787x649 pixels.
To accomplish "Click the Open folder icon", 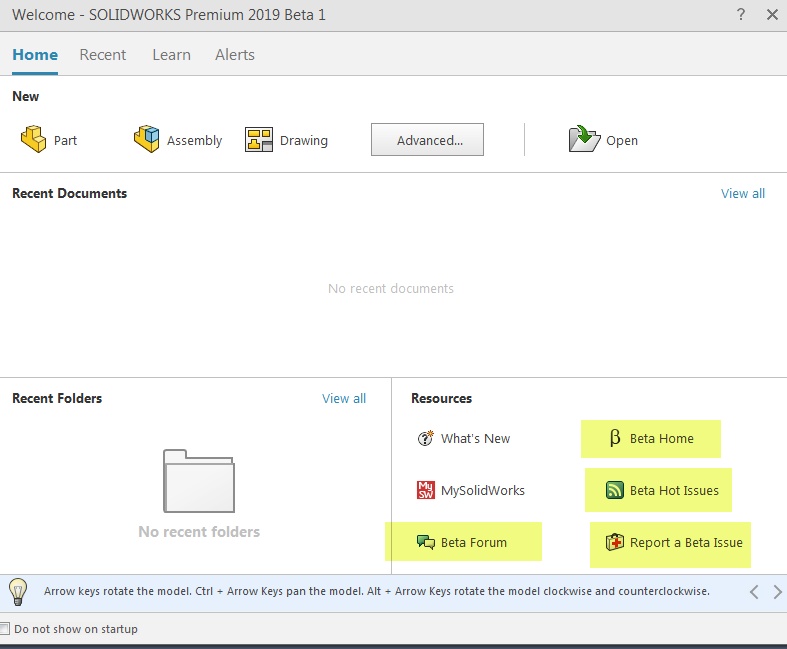I will point(584,139).
